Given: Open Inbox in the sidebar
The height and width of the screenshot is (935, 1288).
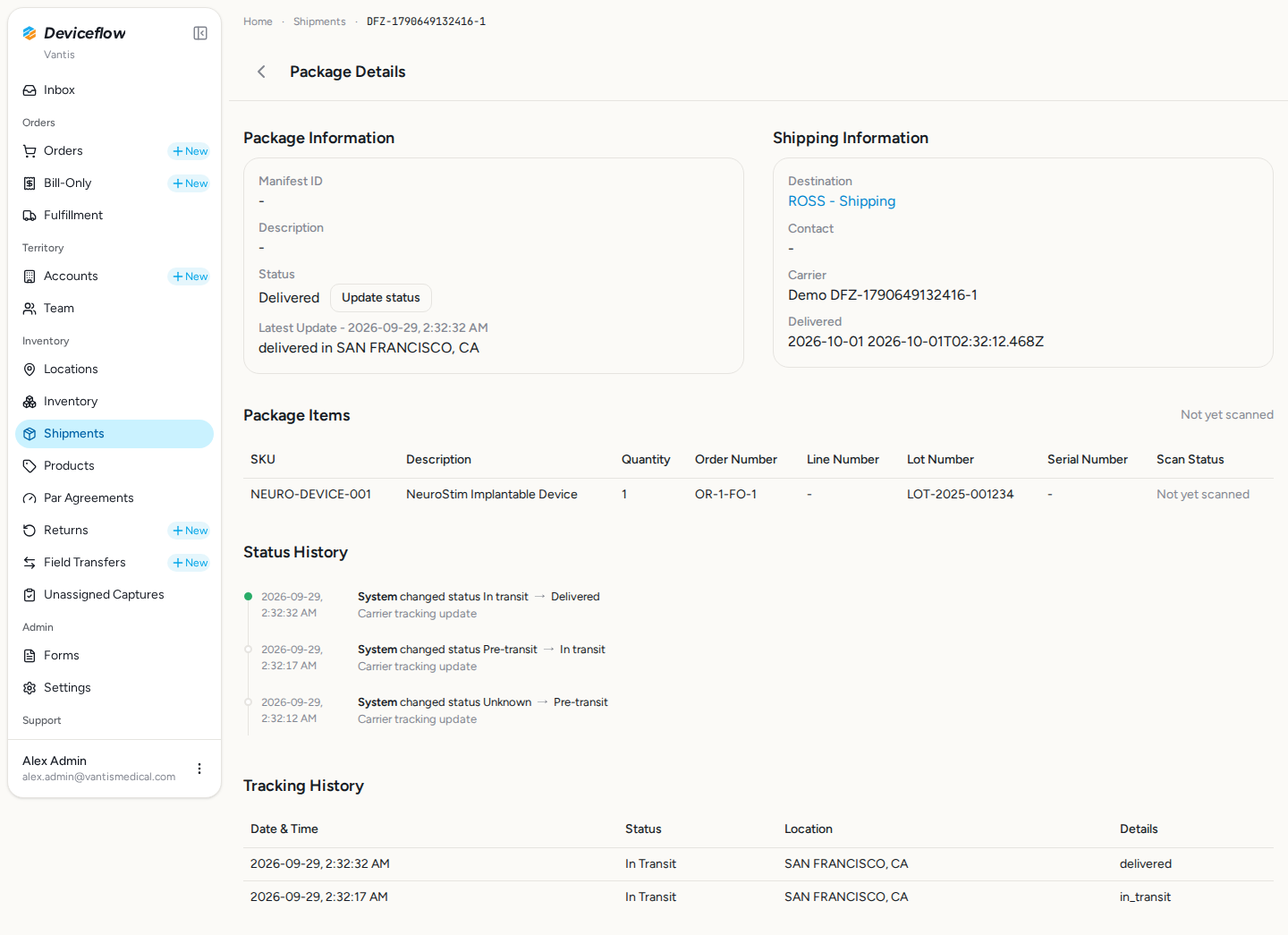Looking at the screenshot, I should click(x=114, y=90).
